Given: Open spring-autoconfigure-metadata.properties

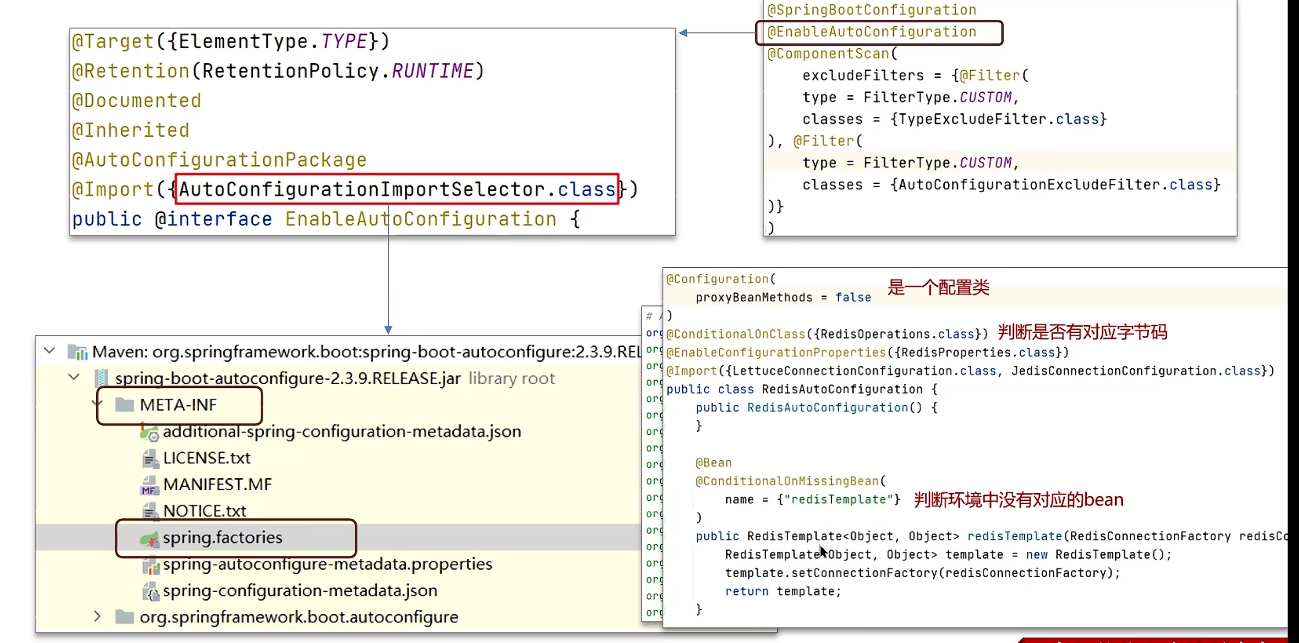Looking at the screenshot, I should coord(328,564).
